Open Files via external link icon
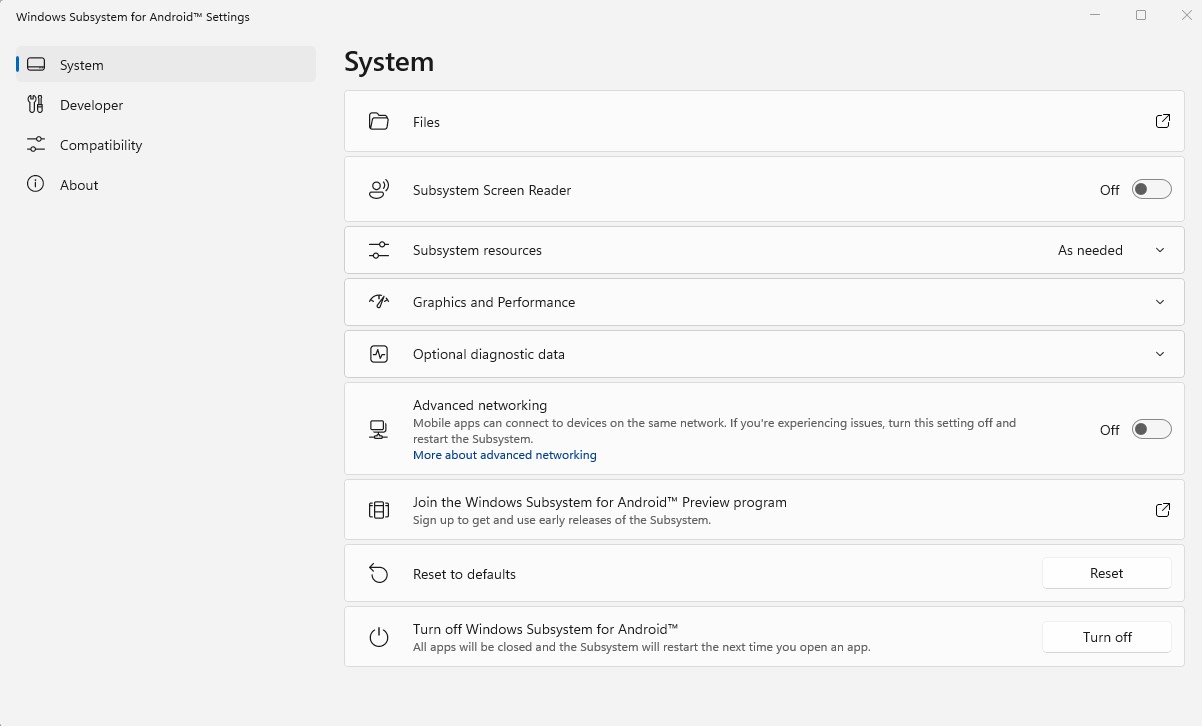The image size is (1202, 726). tap(1162, 121)
